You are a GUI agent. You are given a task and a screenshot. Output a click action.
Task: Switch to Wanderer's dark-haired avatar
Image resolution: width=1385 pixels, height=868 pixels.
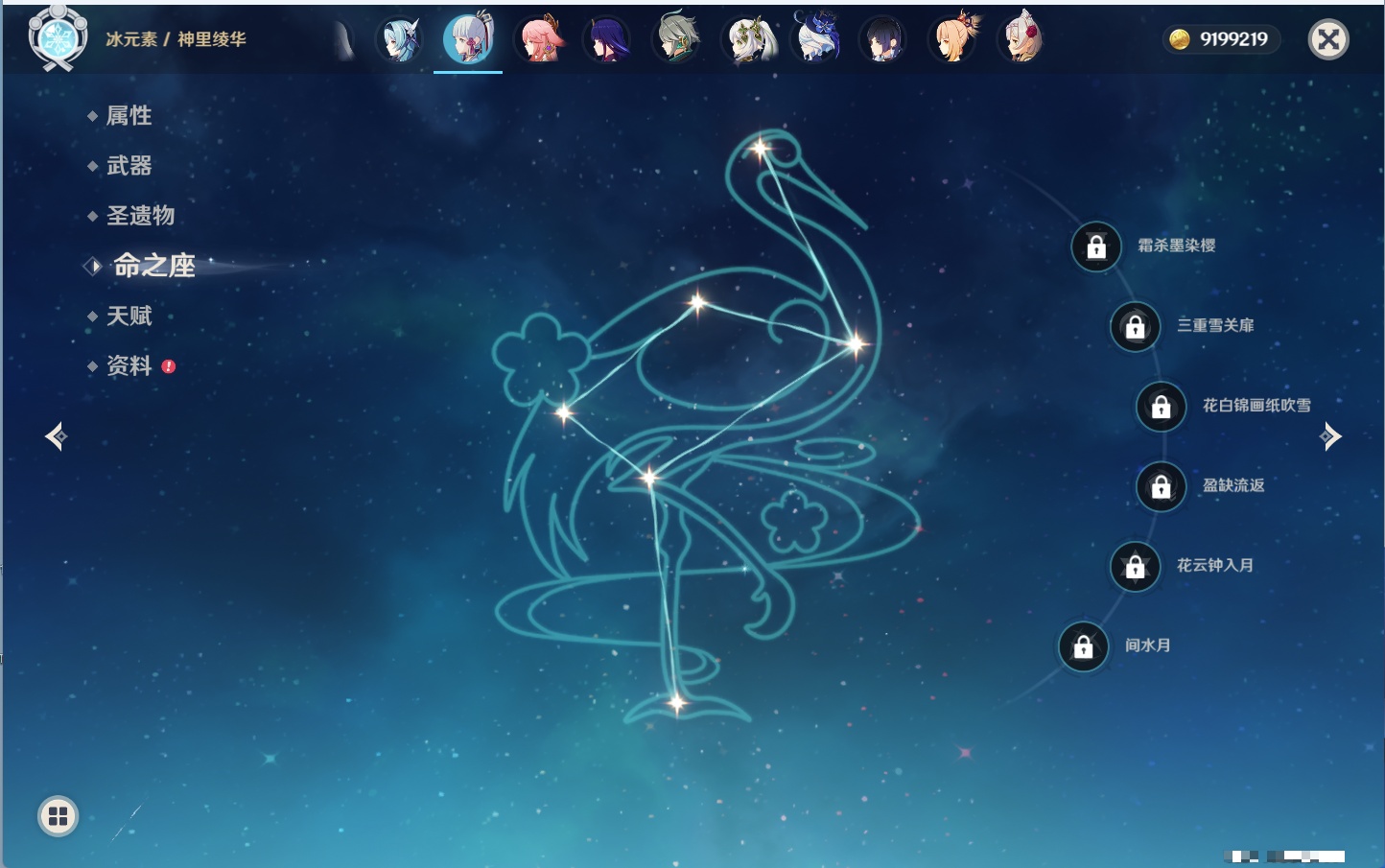pos(883,39)
